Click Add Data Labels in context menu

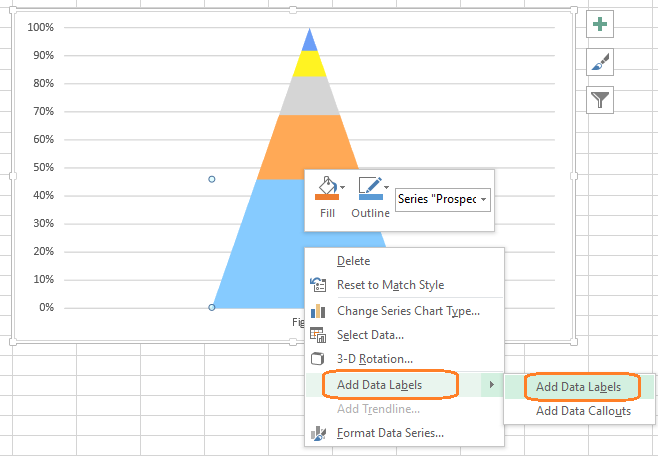point(379,385)
